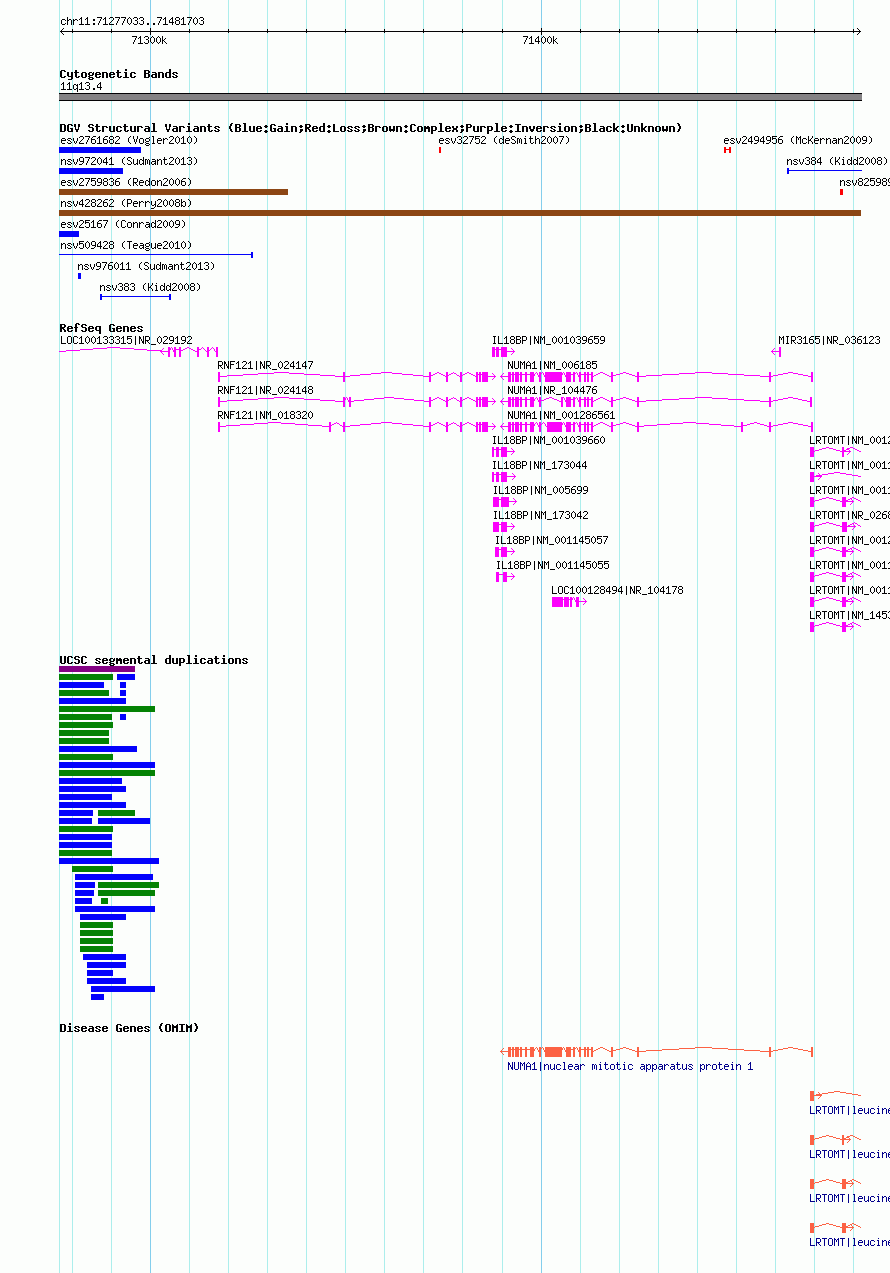Open transcript NUMA1|NM_001286561 label
The width and height of the screenshot is (890, 1273).
pos(562,415)
